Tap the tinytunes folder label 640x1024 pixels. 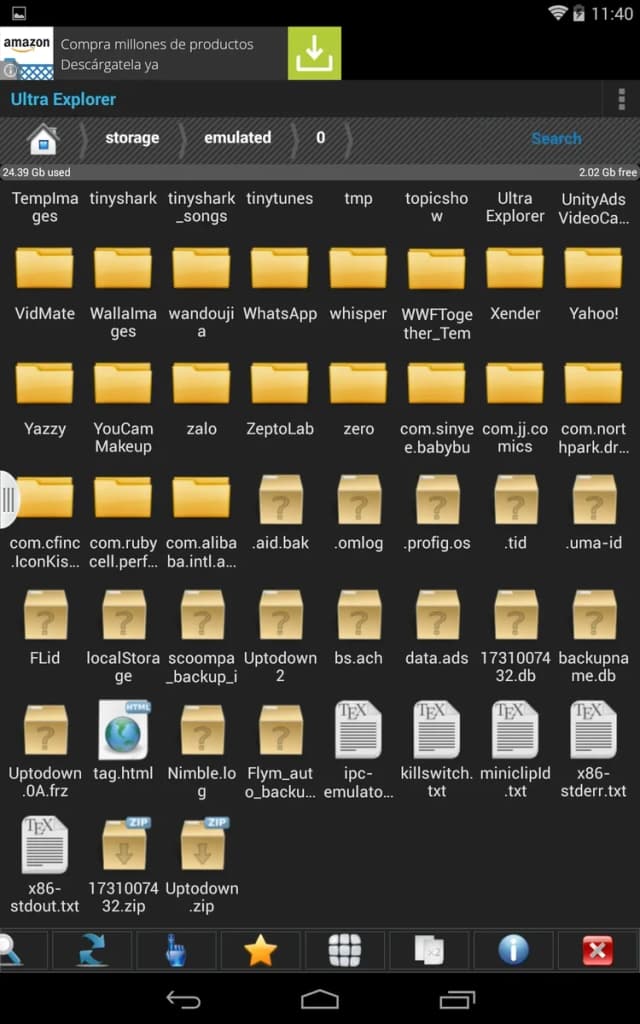280,199
